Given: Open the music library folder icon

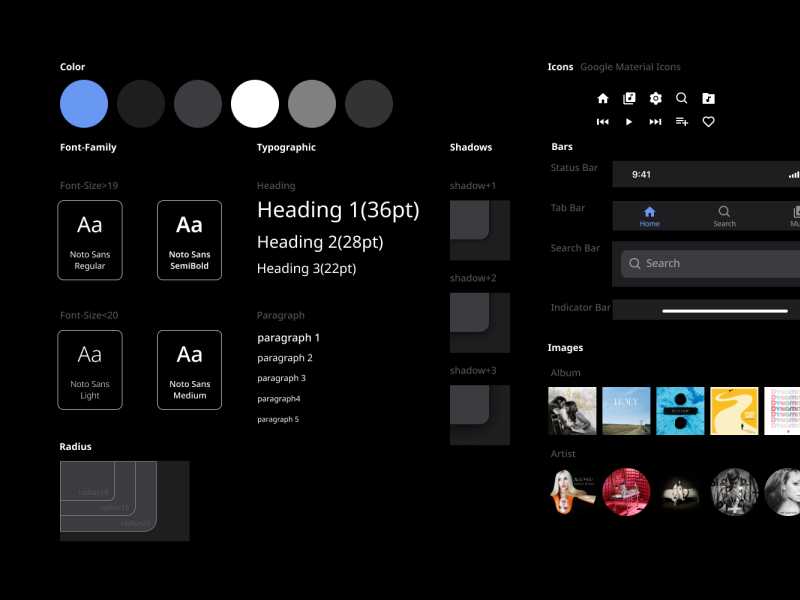Looking at the screenshot, I should [708, 98].
